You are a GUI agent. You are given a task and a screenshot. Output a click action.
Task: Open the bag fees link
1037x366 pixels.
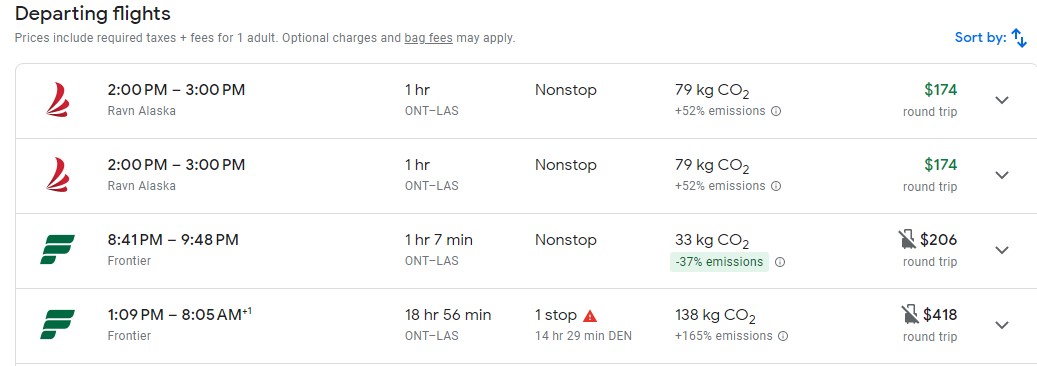click(429, 38)
